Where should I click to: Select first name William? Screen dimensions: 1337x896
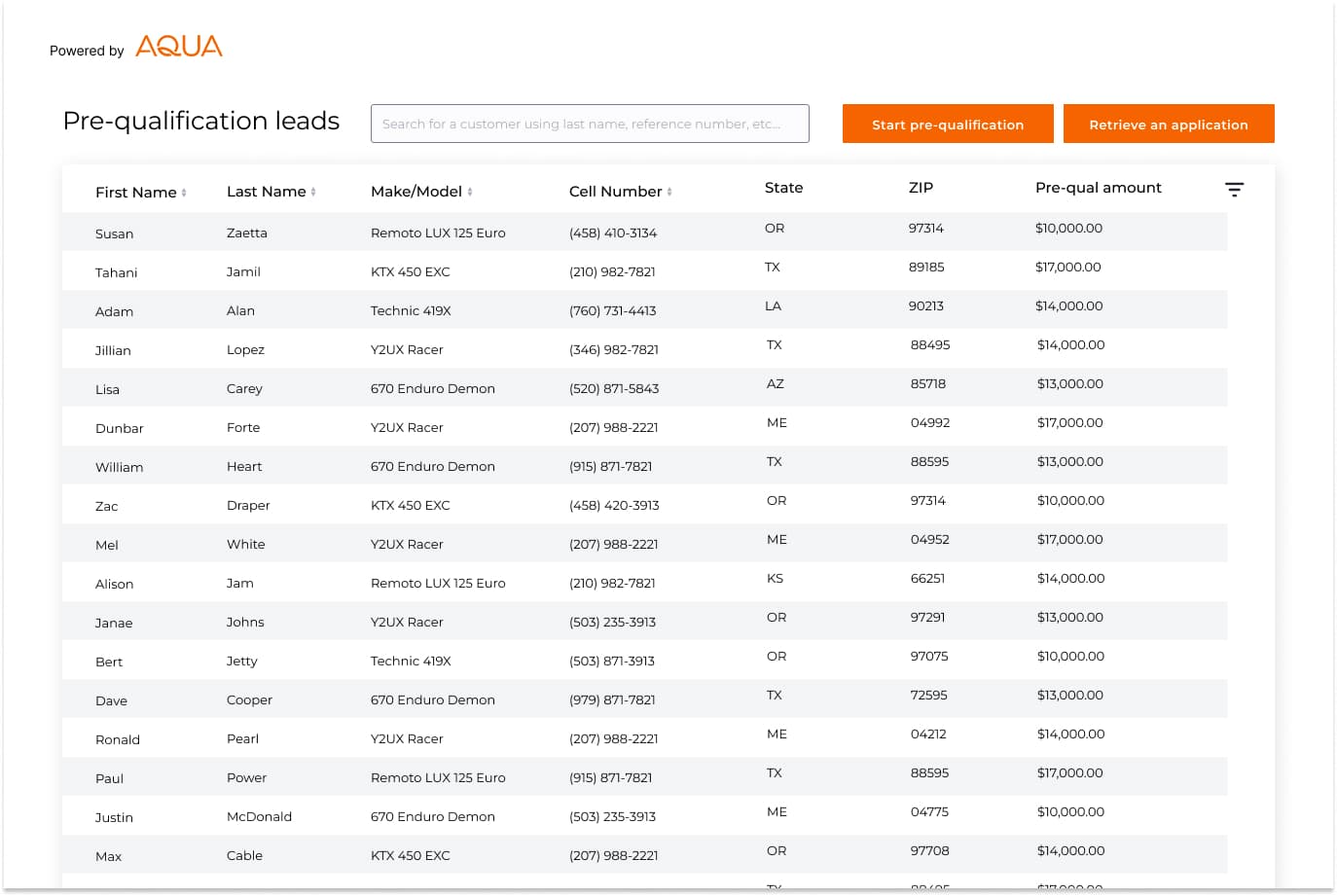click(x=119, y=467)
